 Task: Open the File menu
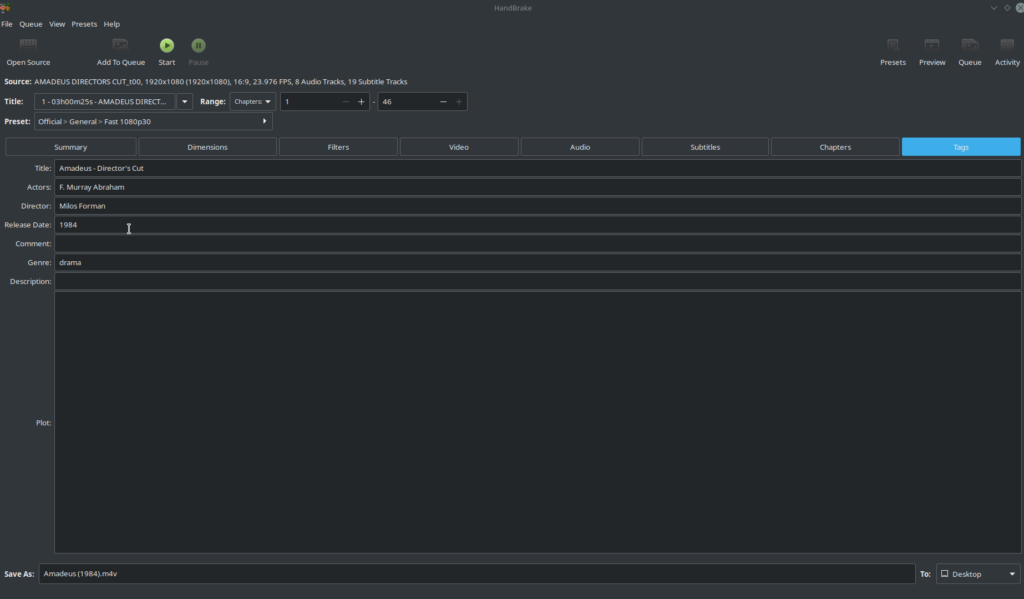[x=7, y=24]
